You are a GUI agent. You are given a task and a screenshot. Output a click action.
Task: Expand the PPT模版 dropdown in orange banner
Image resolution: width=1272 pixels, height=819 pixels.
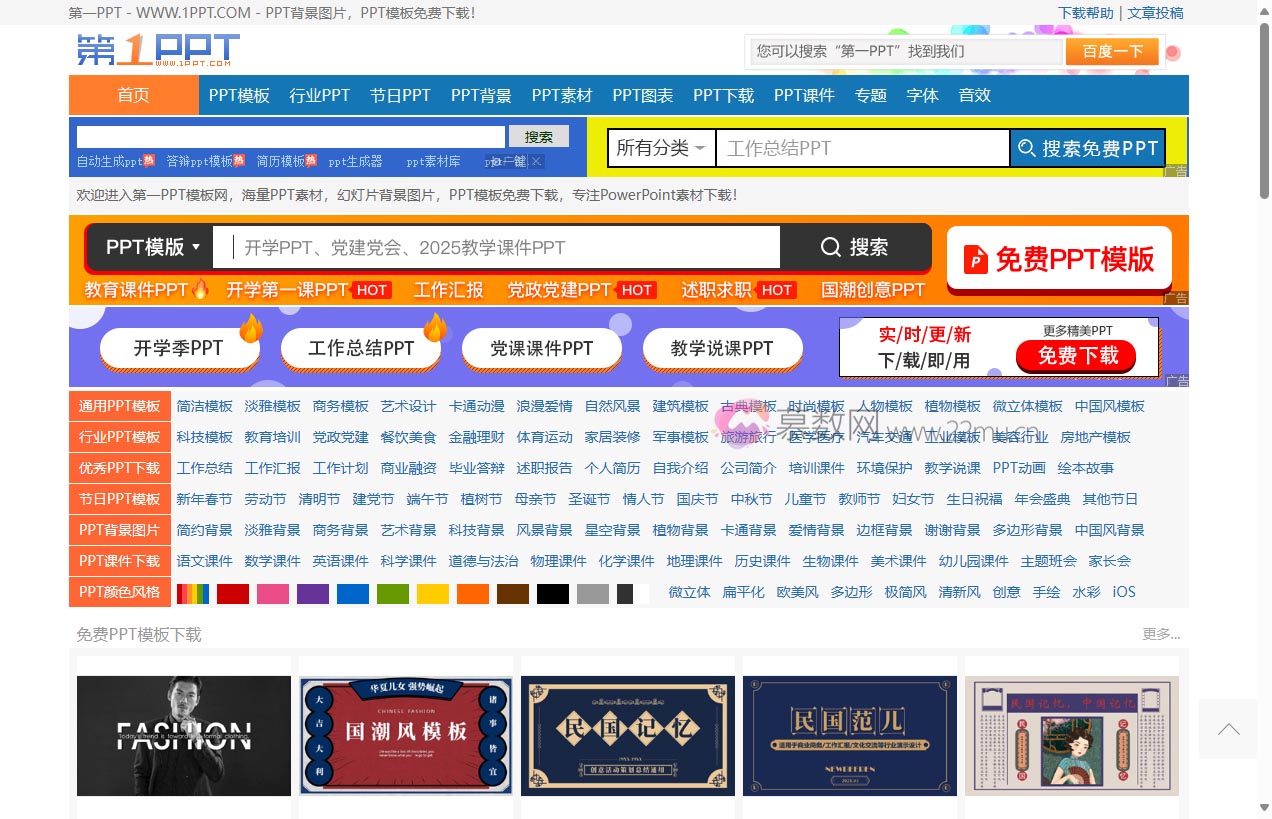(x=152, y=247)
